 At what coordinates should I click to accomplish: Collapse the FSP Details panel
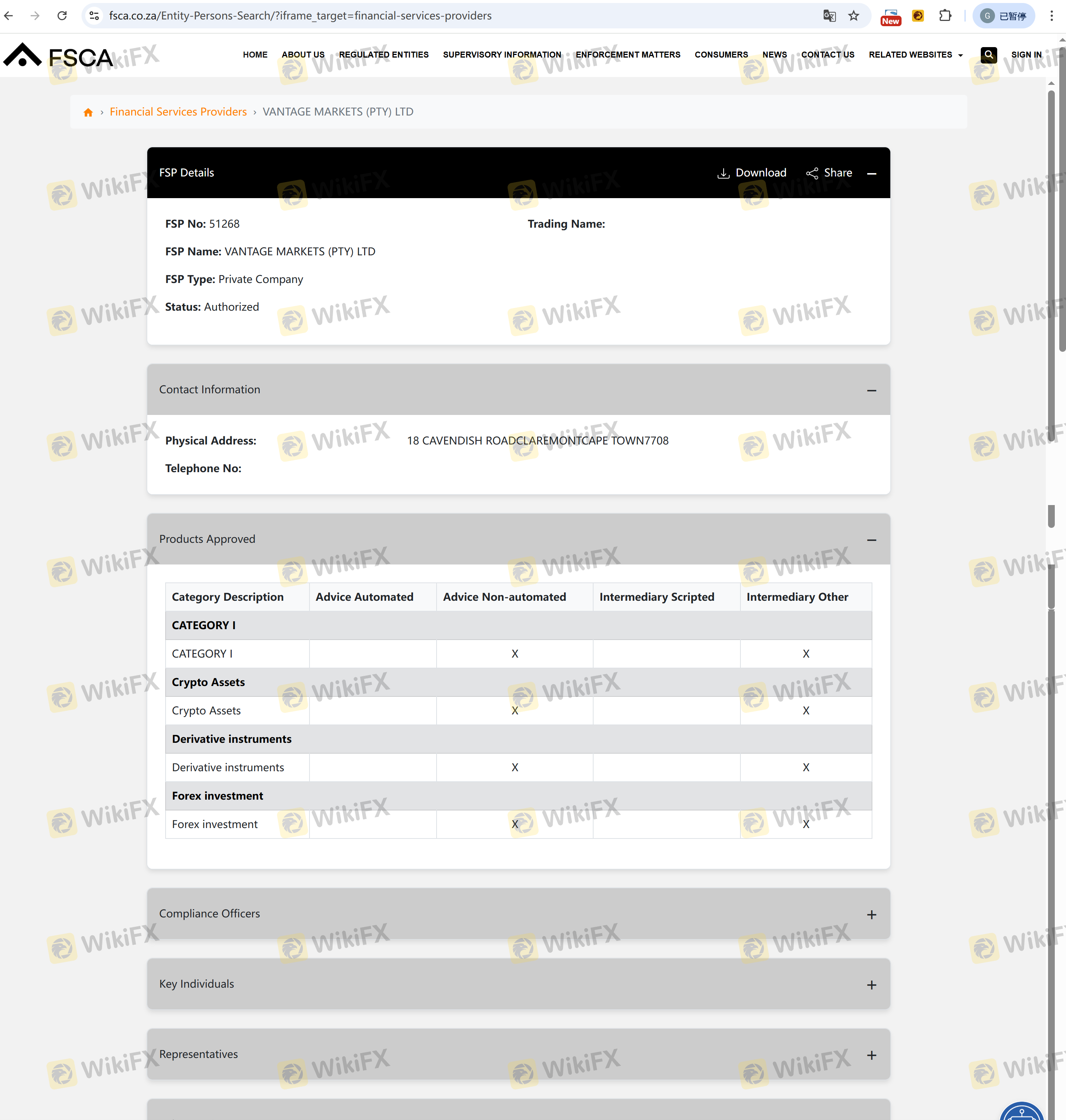pos(871,173)
